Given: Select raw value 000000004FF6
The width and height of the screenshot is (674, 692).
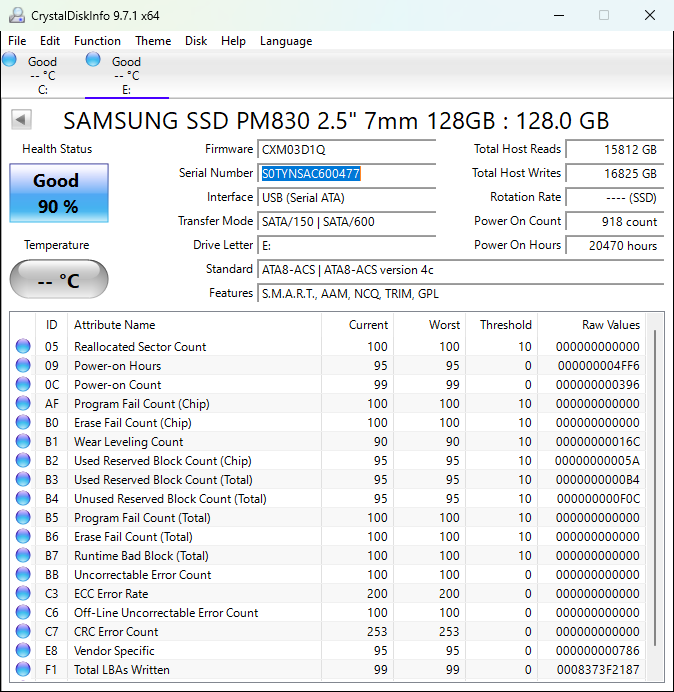Looking at the screenshot, I should [x=599, y=365].
